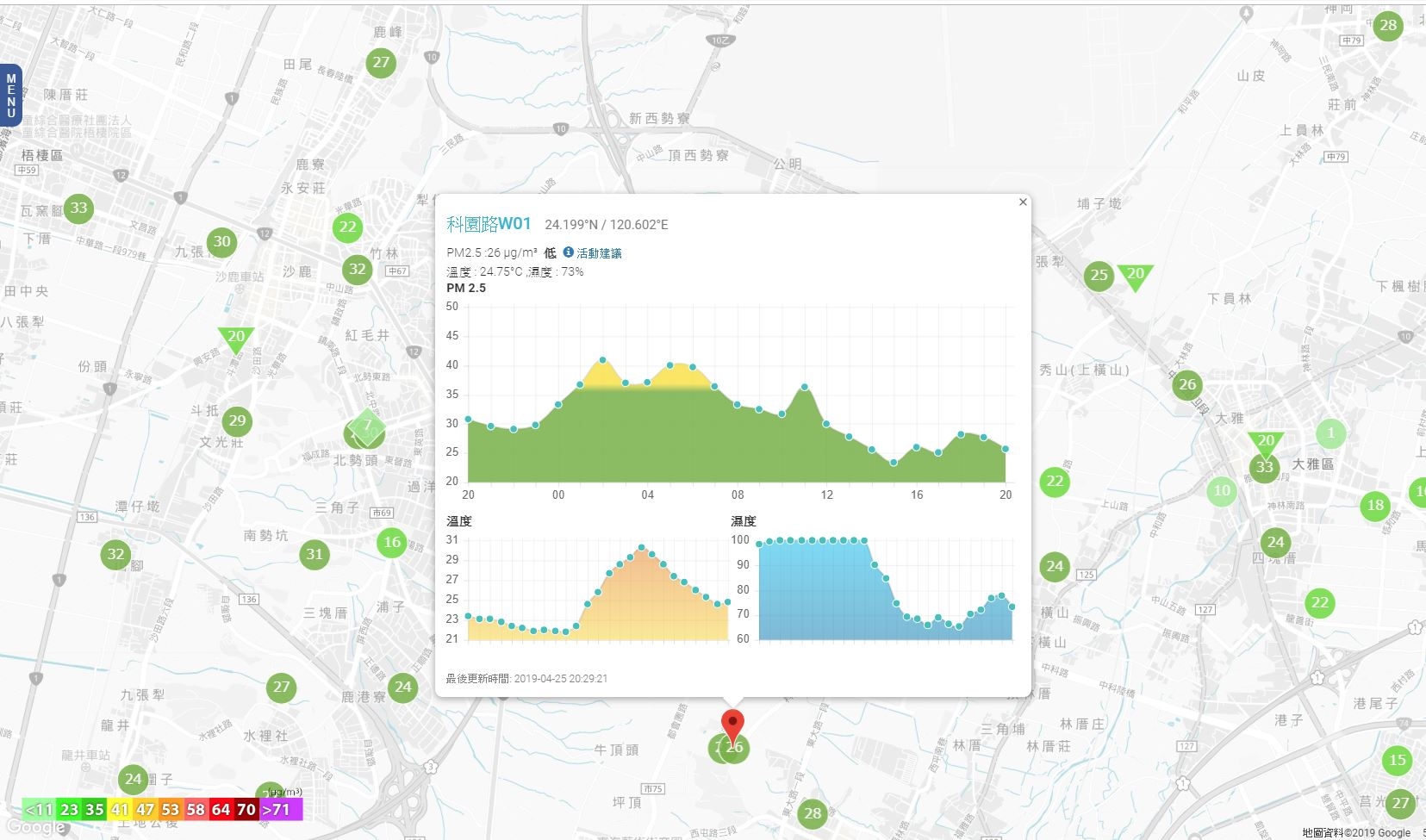Screen dimensions: 1426x840
Task: Select marker 15 above 菖光
Action: pos(1397,761)
